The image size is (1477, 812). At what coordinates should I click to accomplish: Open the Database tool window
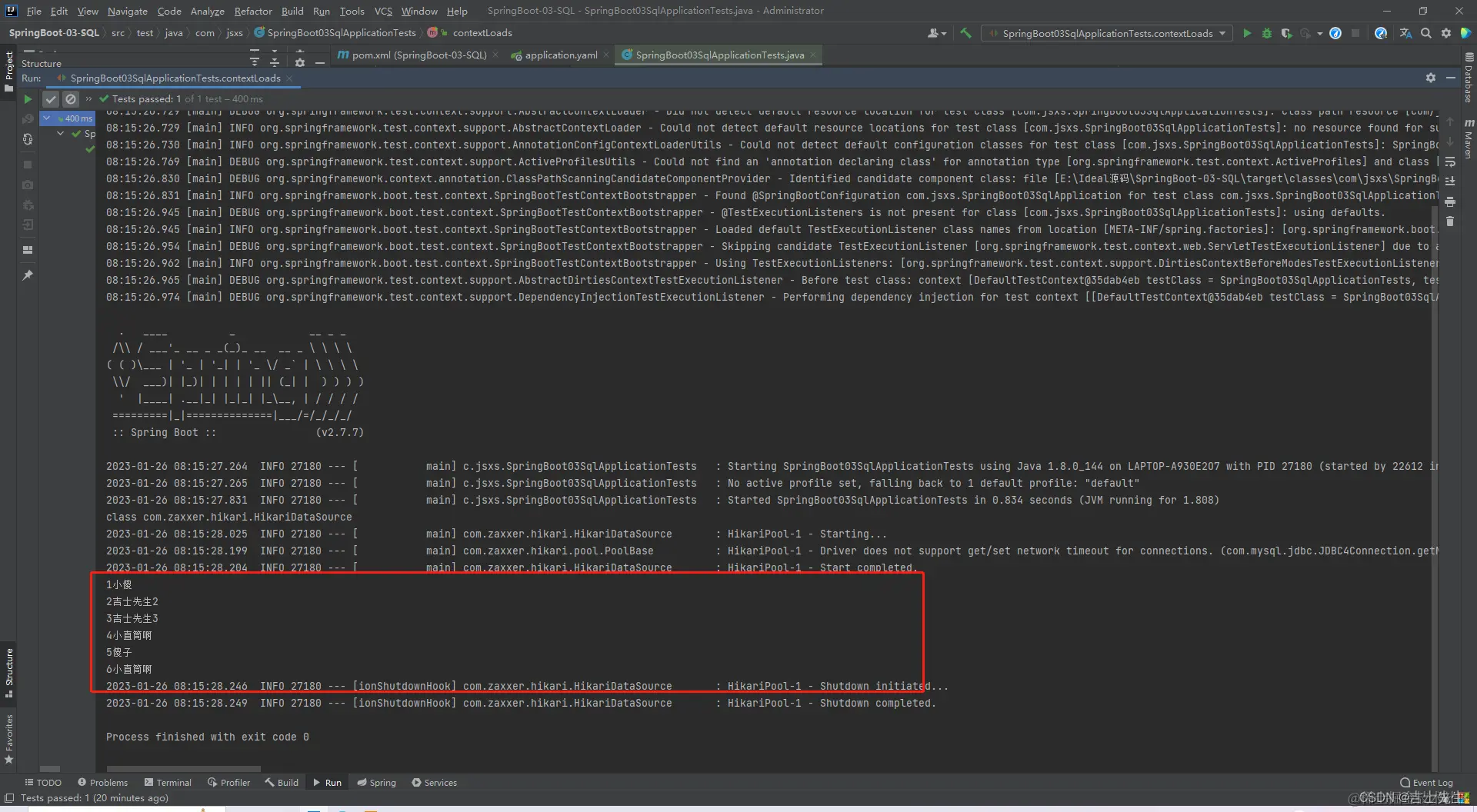(1469, 77)
